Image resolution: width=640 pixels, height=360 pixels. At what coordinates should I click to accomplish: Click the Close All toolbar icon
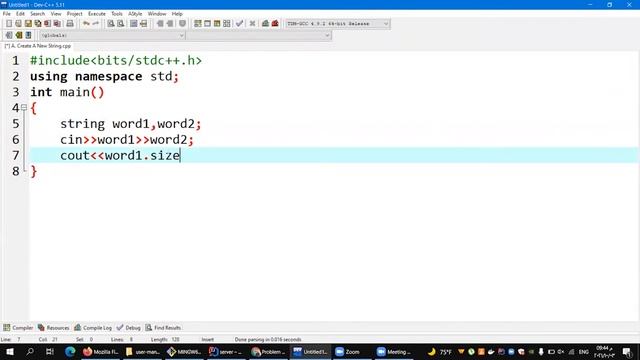pyautogui.click(x=57, y=24)
